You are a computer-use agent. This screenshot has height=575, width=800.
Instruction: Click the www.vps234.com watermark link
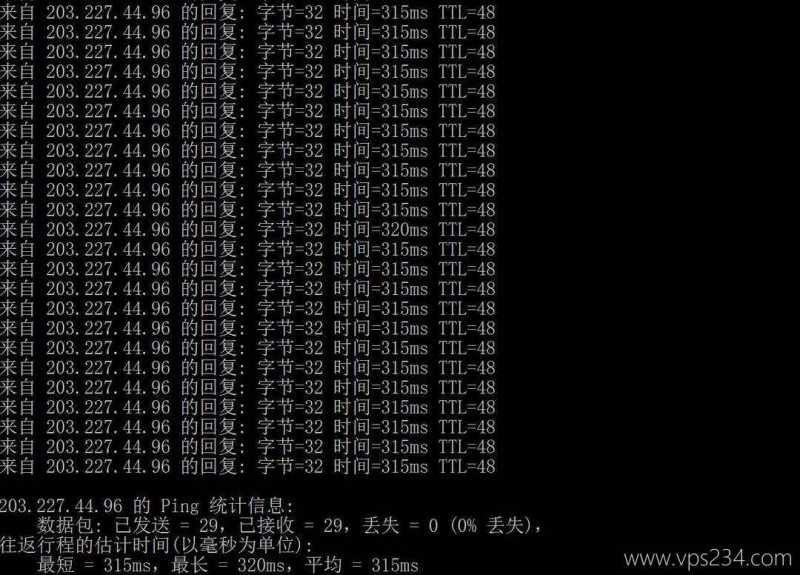coord(707,558)
